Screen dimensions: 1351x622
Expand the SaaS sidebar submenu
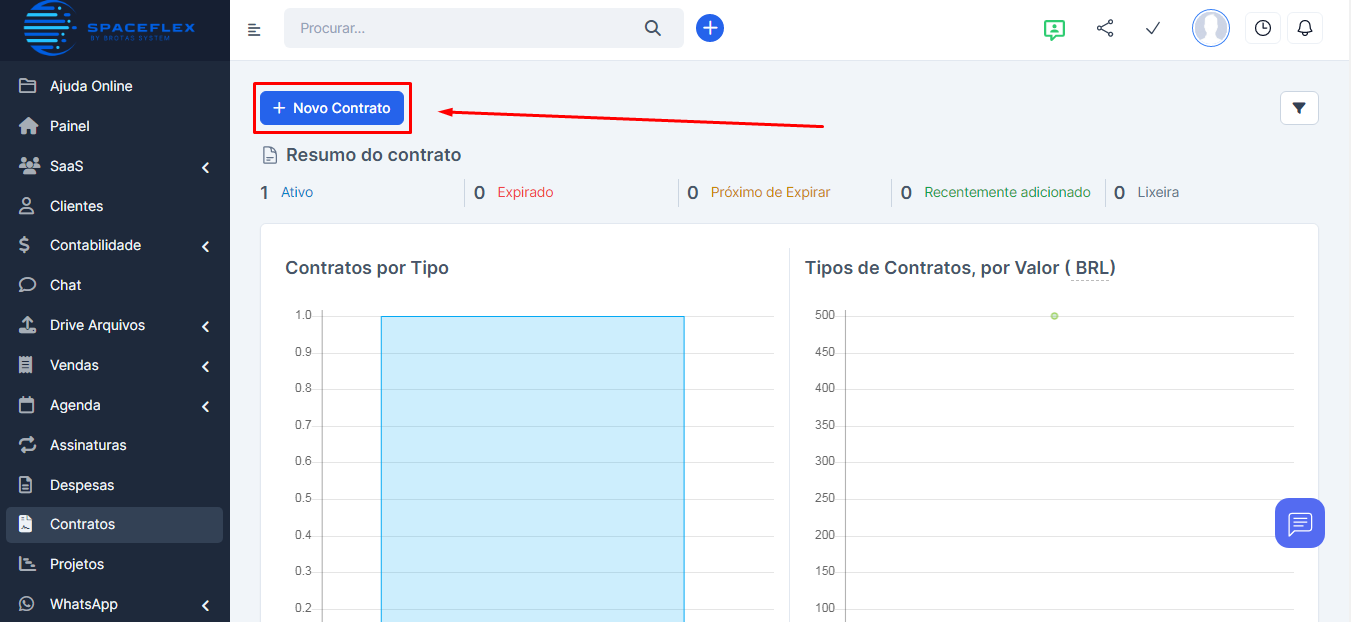(205, 167)
